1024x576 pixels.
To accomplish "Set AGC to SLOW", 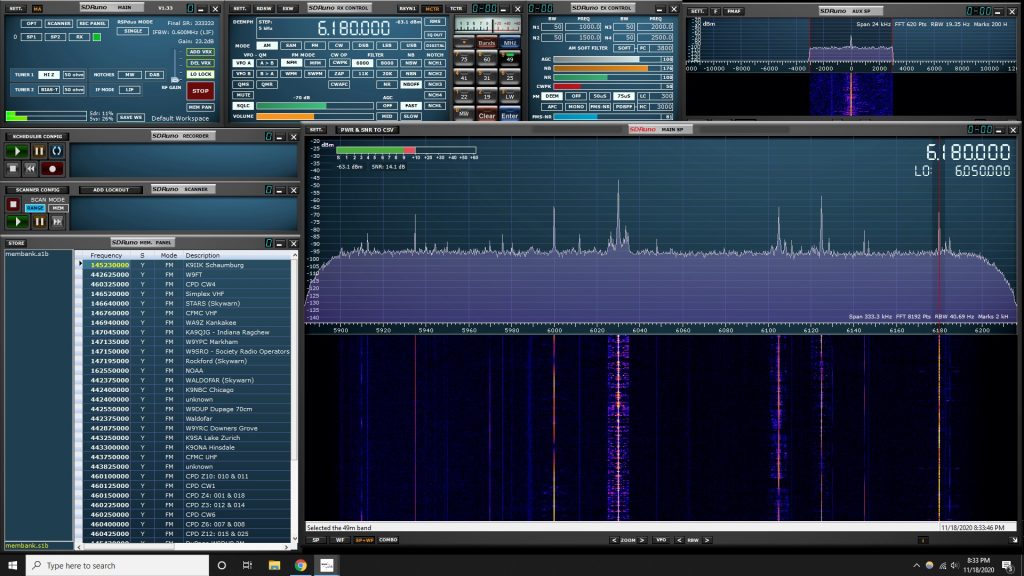I will pyautogui.click(x=411, y=116).
